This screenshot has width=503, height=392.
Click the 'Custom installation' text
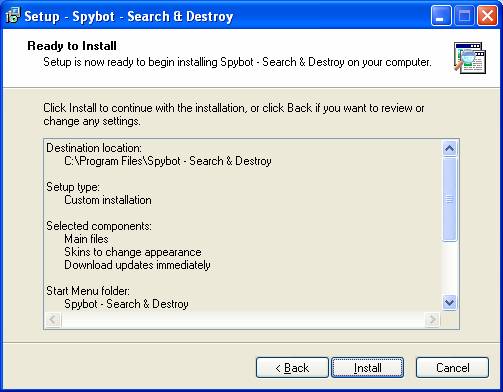pos(108,200)
